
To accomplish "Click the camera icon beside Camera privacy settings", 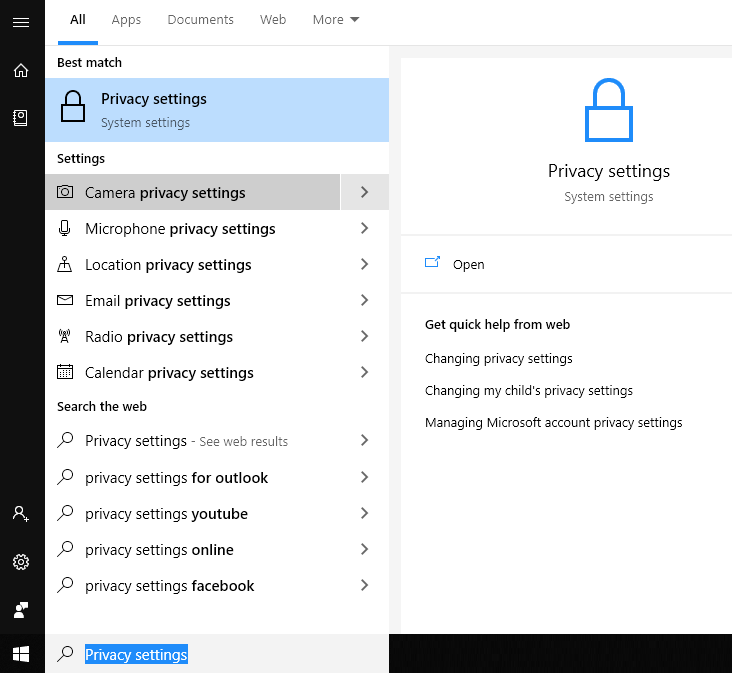I will pos(65,192).
